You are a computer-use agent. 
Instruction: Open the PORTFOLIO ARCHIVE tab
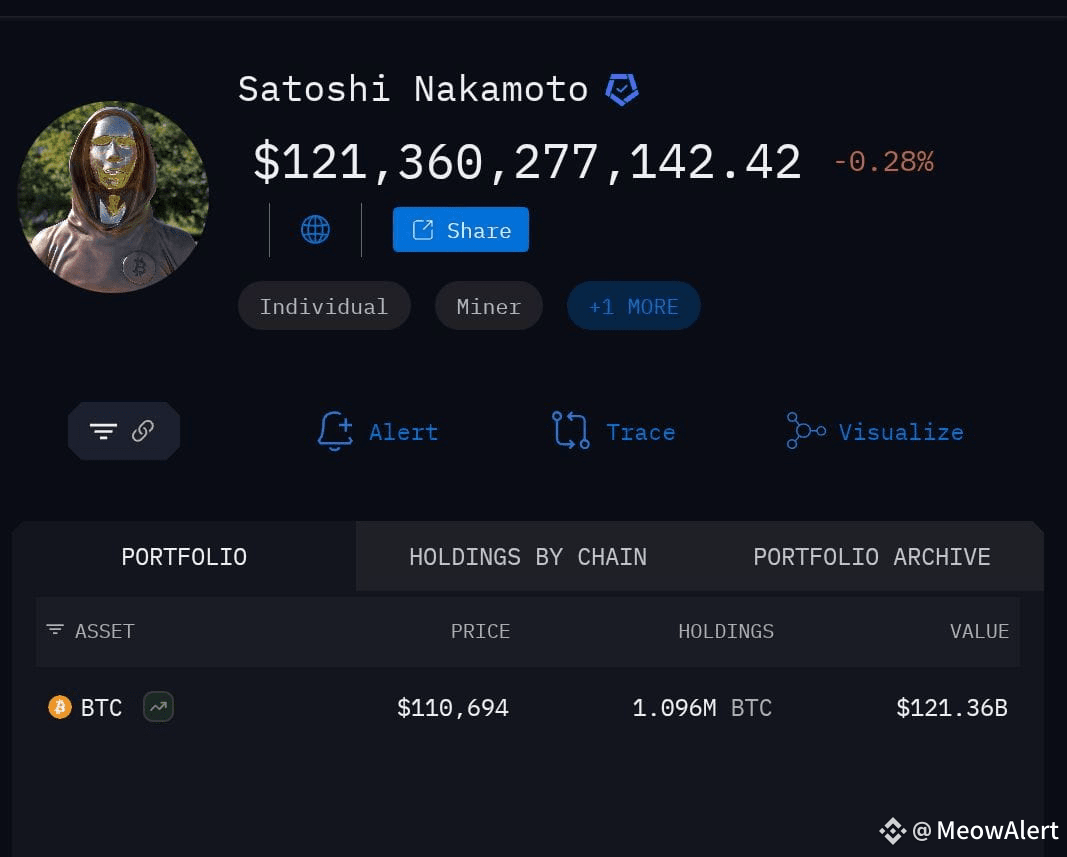tap(871, 556)
